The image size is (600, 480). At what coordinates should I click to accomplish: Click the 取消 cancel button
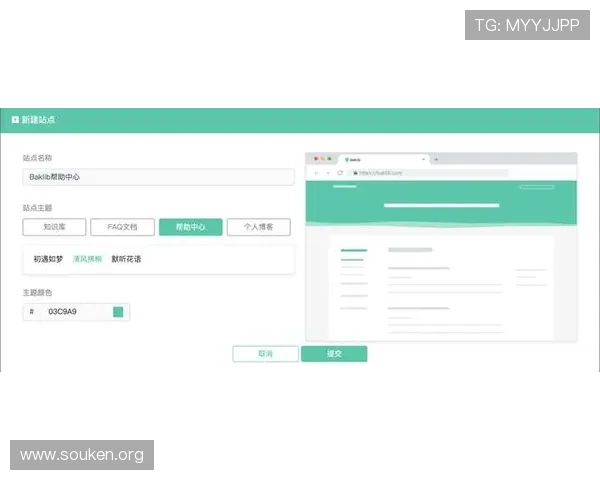click(x=265, y=354)
